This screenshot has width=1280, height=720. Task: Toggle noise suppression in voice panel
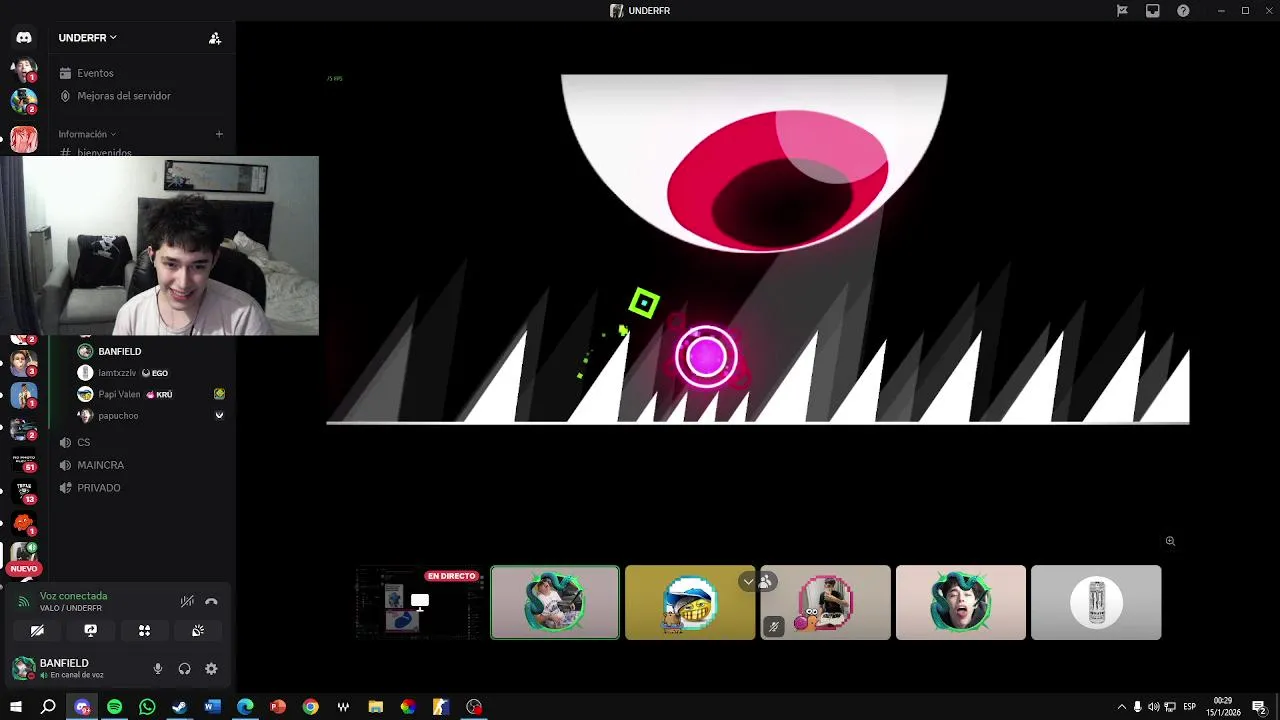click(x=187, y=601)
